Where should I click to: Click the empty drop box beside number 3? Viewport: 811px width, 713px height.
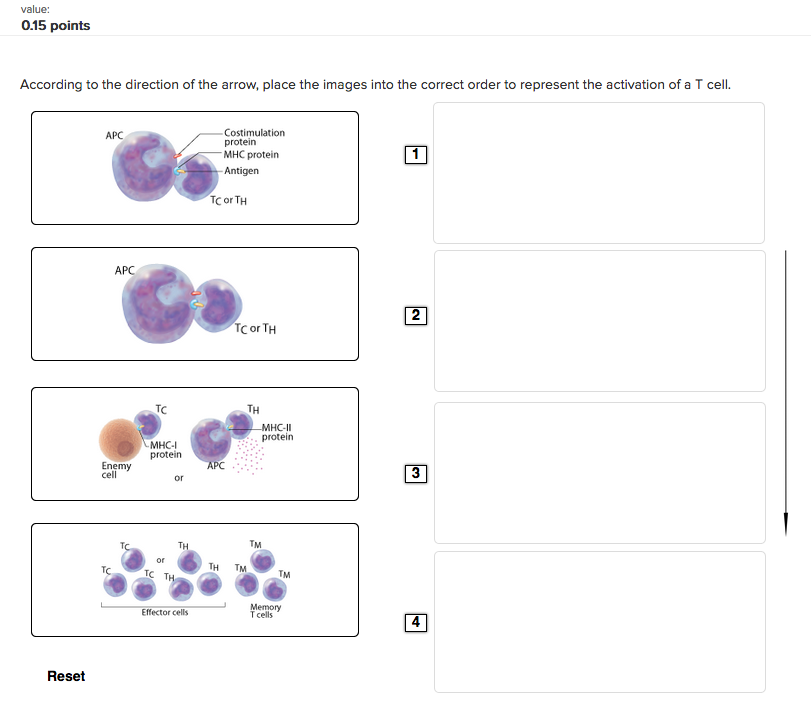(598, 473)
